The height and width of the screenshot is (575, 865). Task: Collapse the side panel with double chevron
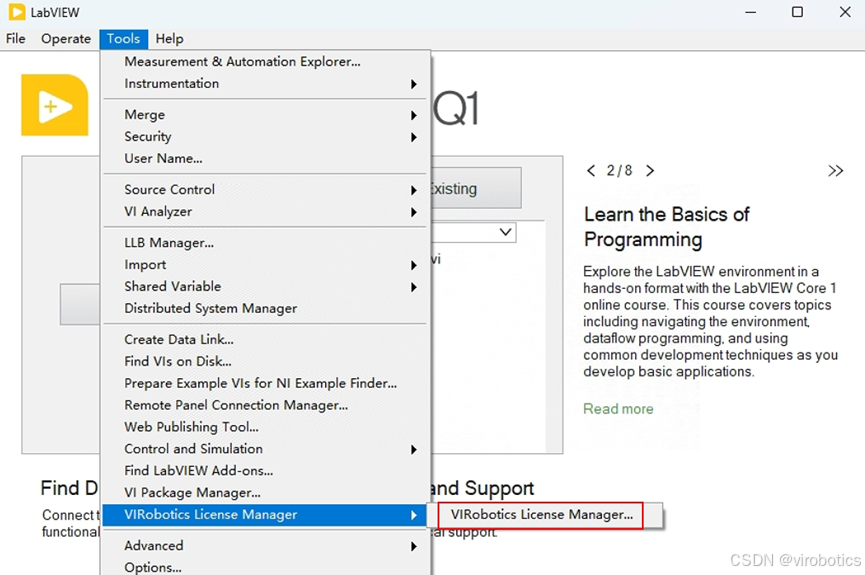point(836,171)
